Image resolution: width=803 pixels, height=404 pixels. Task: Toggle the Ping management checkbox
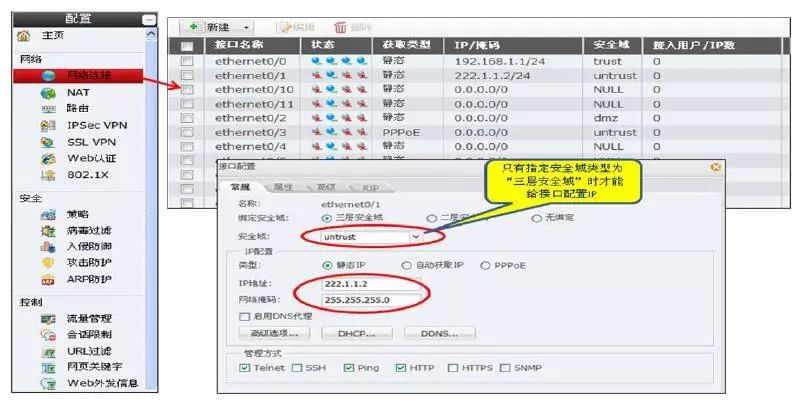click(349, 368)
